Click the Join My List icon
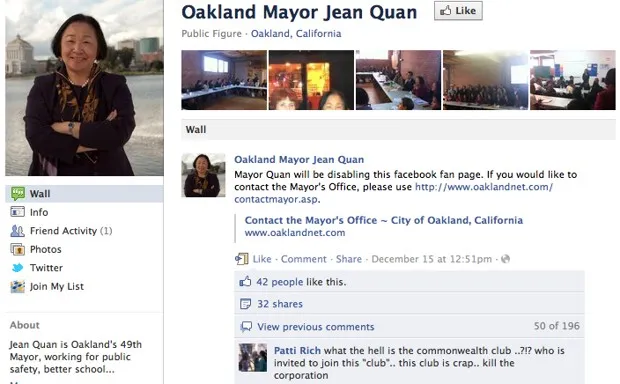Viewport: 620px width, 384px height. click(x=17, y=286)
